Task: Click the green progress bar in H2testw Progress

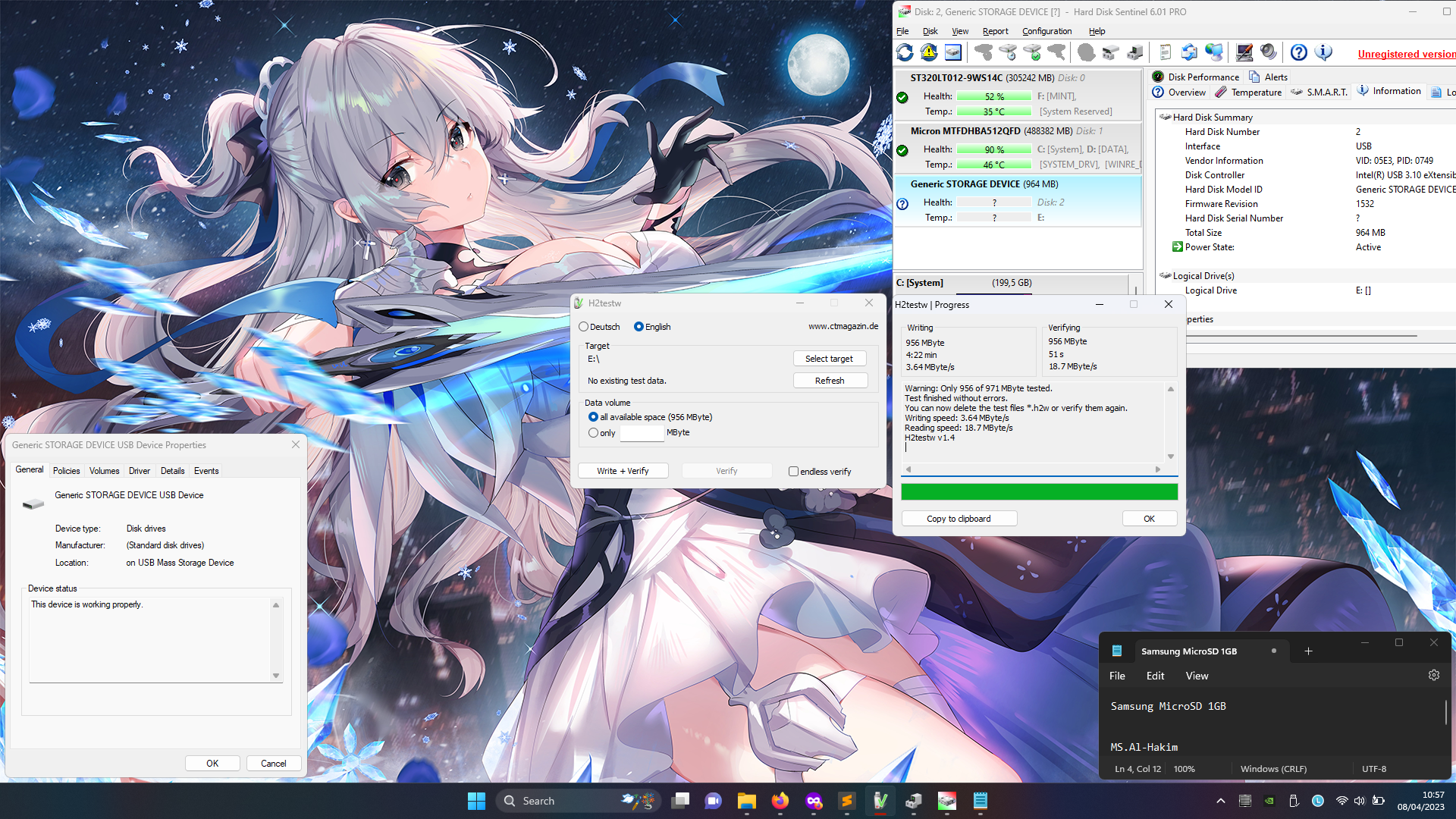Action: pos(1039,492)
